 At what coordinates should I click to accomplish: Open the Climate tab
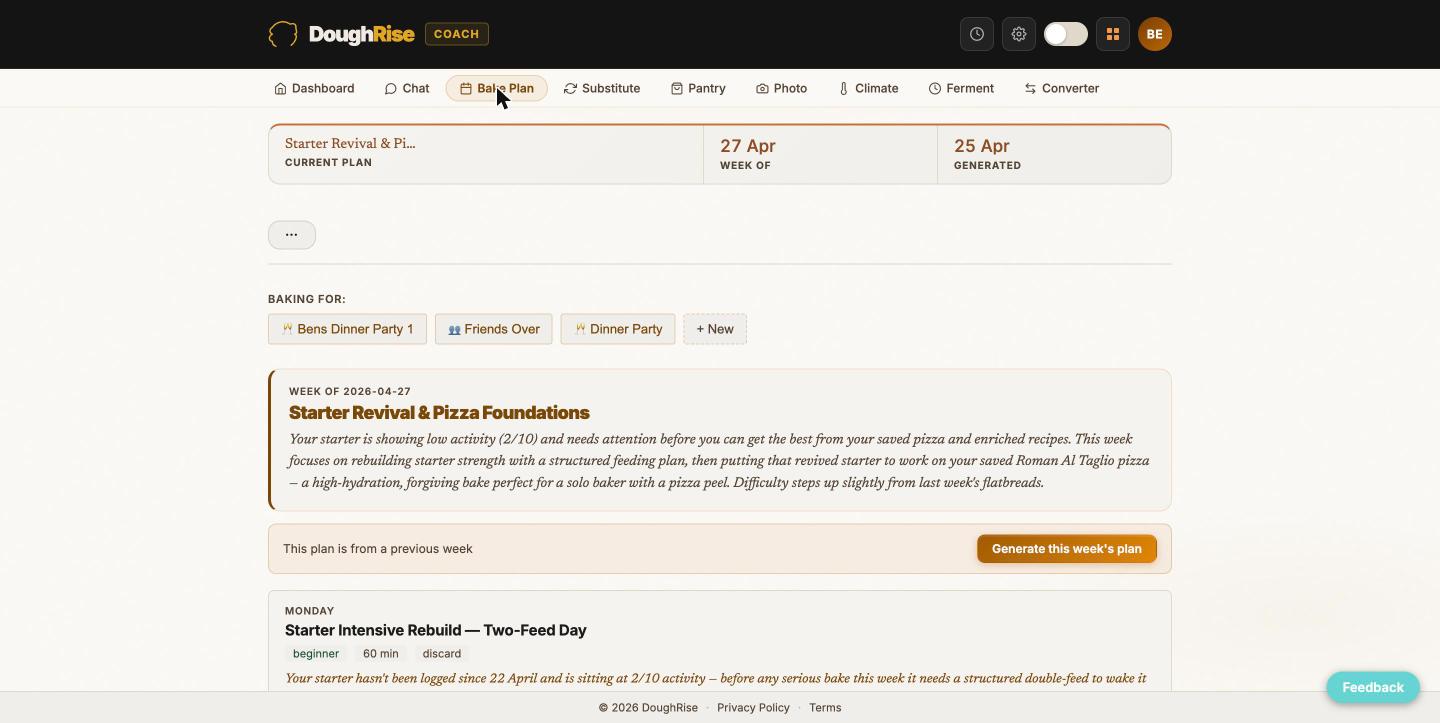868,88
